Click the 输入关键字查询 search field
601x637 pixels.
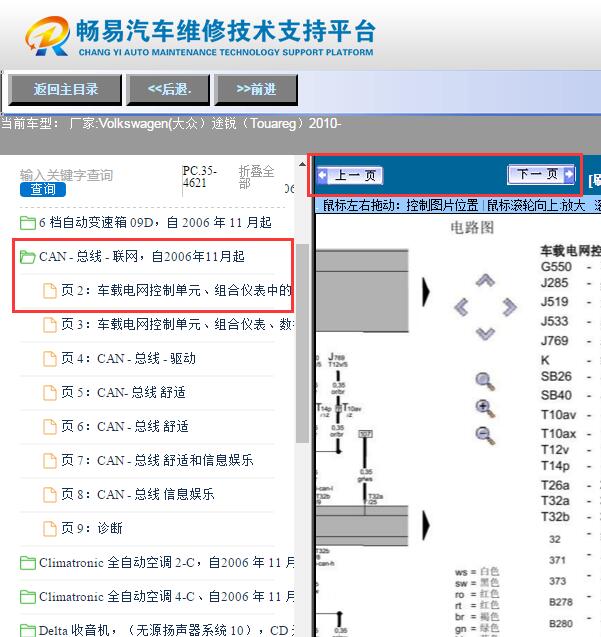click(66, 175)
